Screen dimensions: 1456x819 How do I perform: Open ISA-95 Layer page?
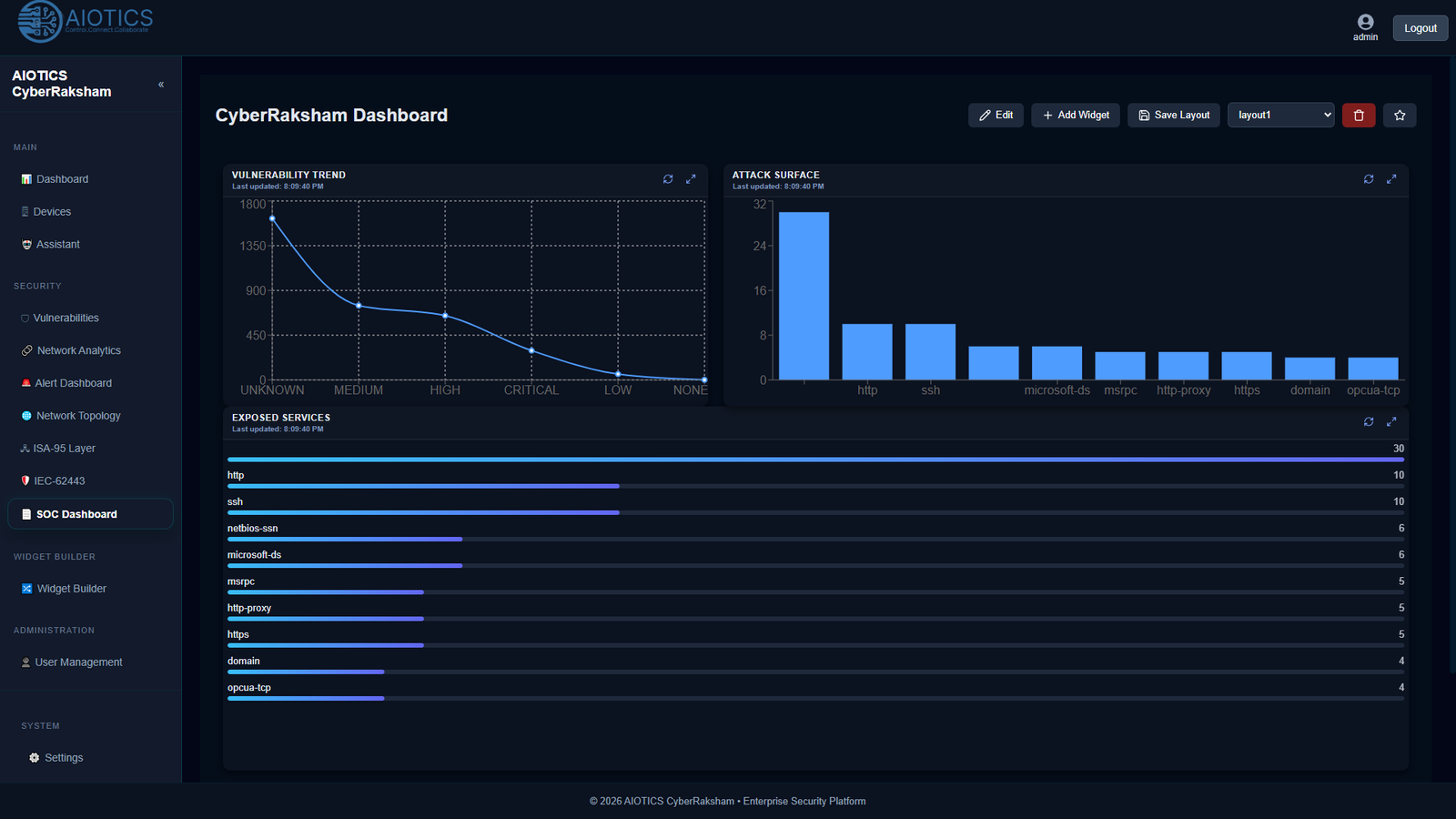point(91,449)
